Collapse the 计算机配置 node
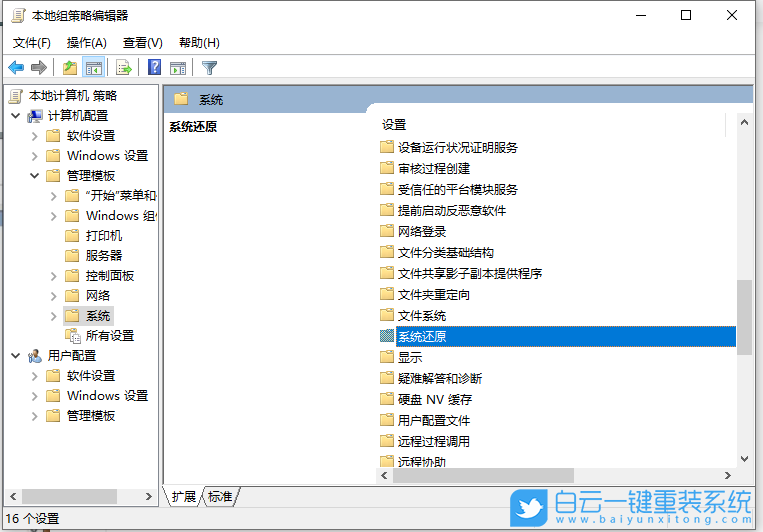This screenshot has width=763, height=532. click(16, 116)
